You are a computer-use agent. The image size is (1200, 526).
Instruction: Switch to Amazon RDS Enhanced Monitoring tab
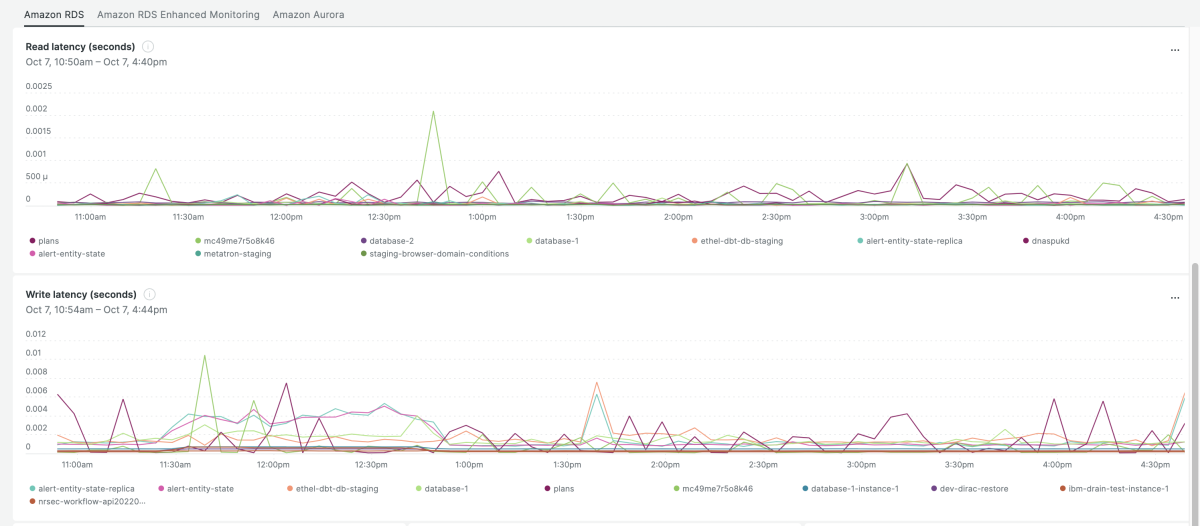(178, 15)
